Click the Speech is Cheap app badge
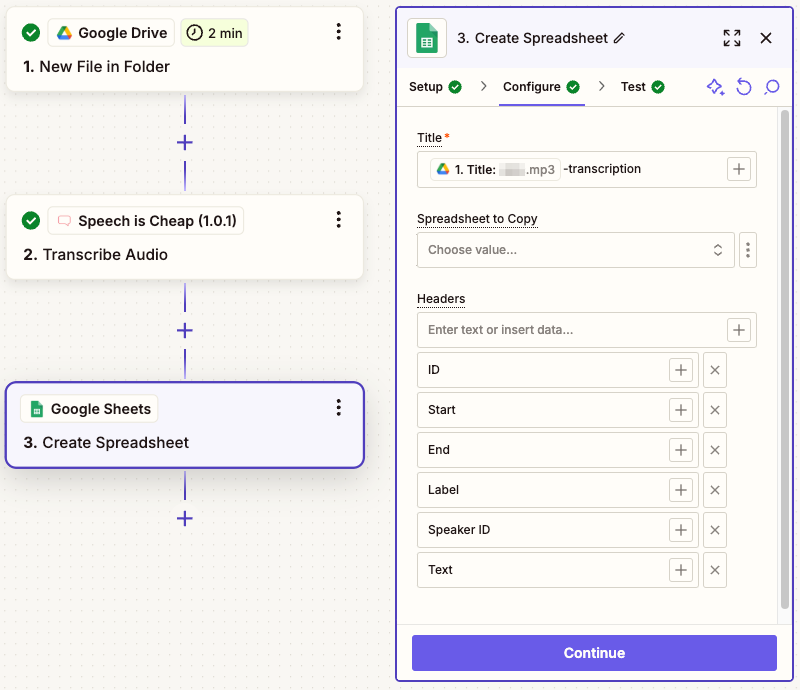The height and width of the screenshot is (690, 800). (x=145, y=220)
